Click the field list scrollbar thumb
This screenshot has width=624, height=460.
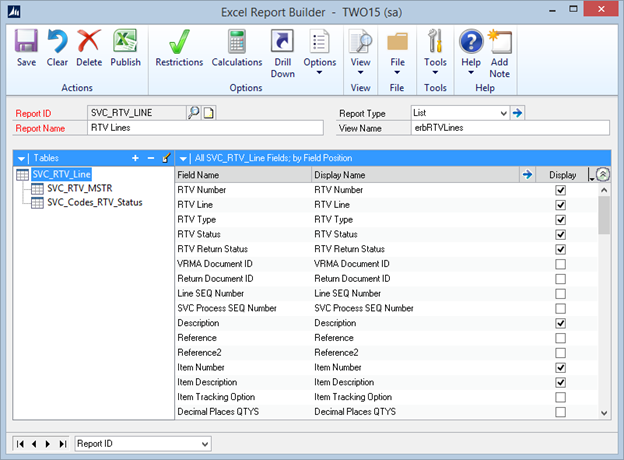pos(604,215)
